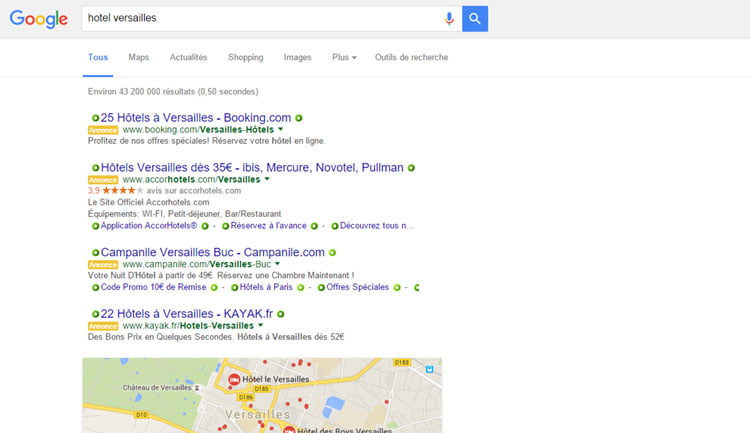
Task: Go to the Shopping tab
Action: (x=245, y=58)
